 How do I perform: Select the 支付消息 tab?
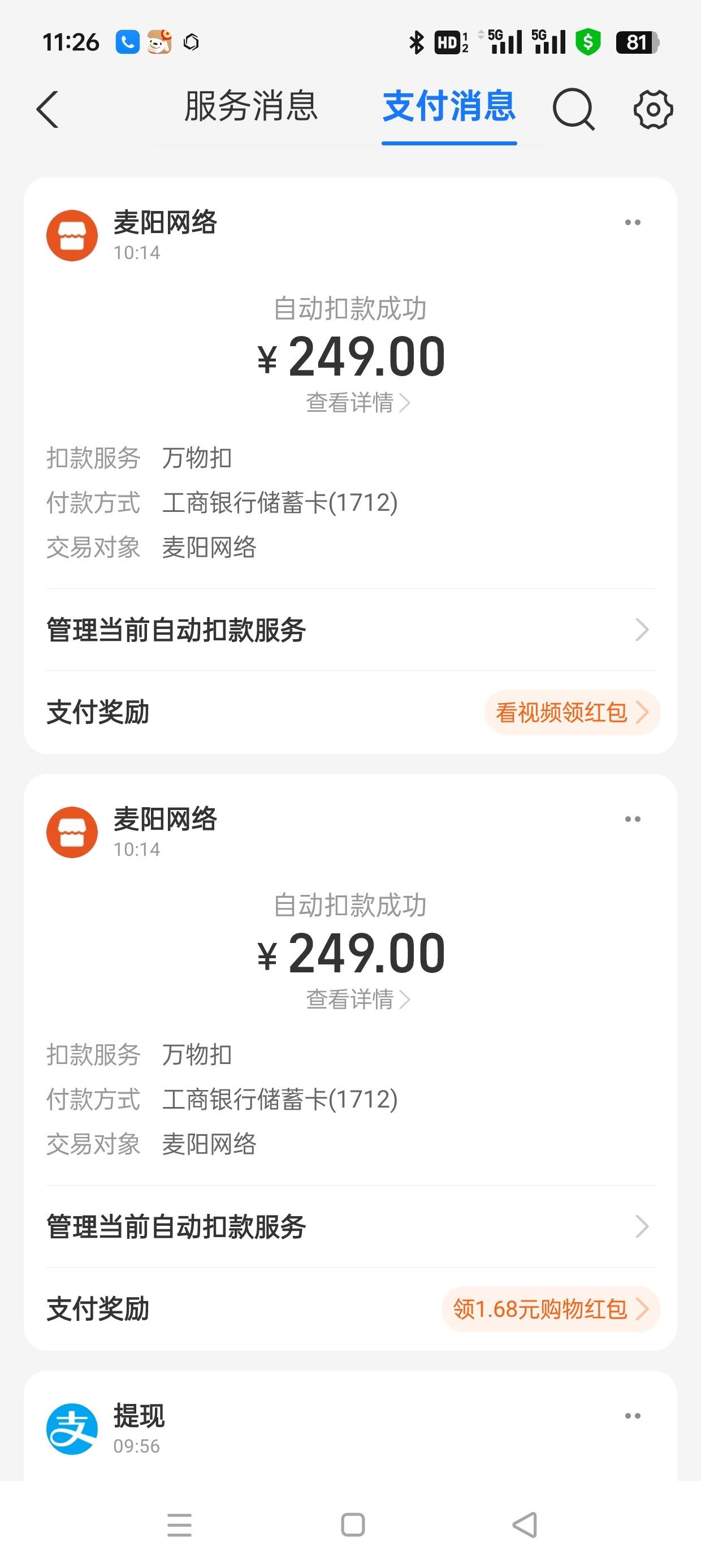click(x=449, y=106)
